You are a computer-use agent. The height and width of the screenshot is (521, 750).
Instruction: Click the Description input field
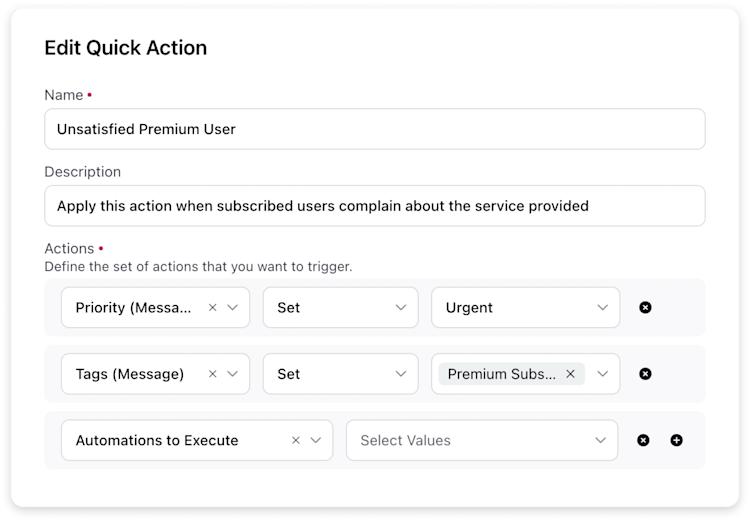[x=374, y=206]
